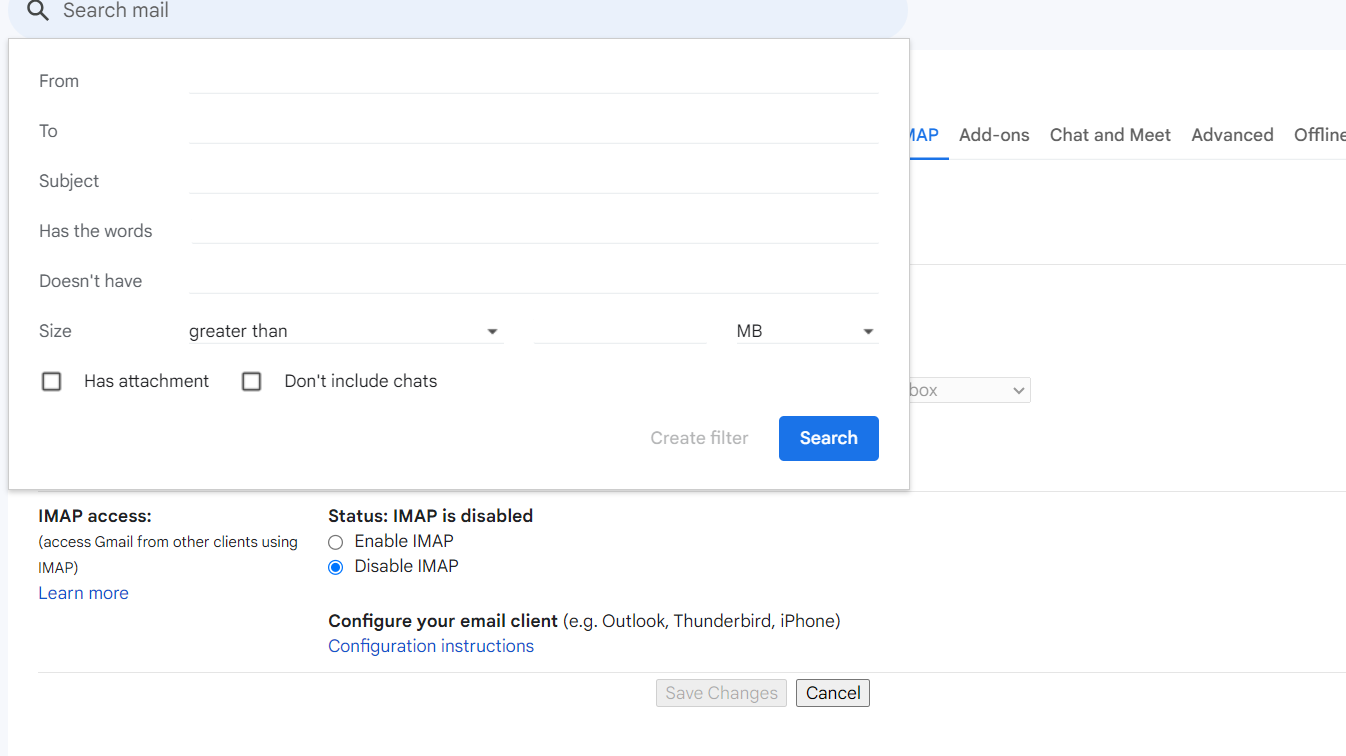This screenshot has width=1346, height=756.
Task: Click the Create filter button
Action: click(x=699, y=438)
